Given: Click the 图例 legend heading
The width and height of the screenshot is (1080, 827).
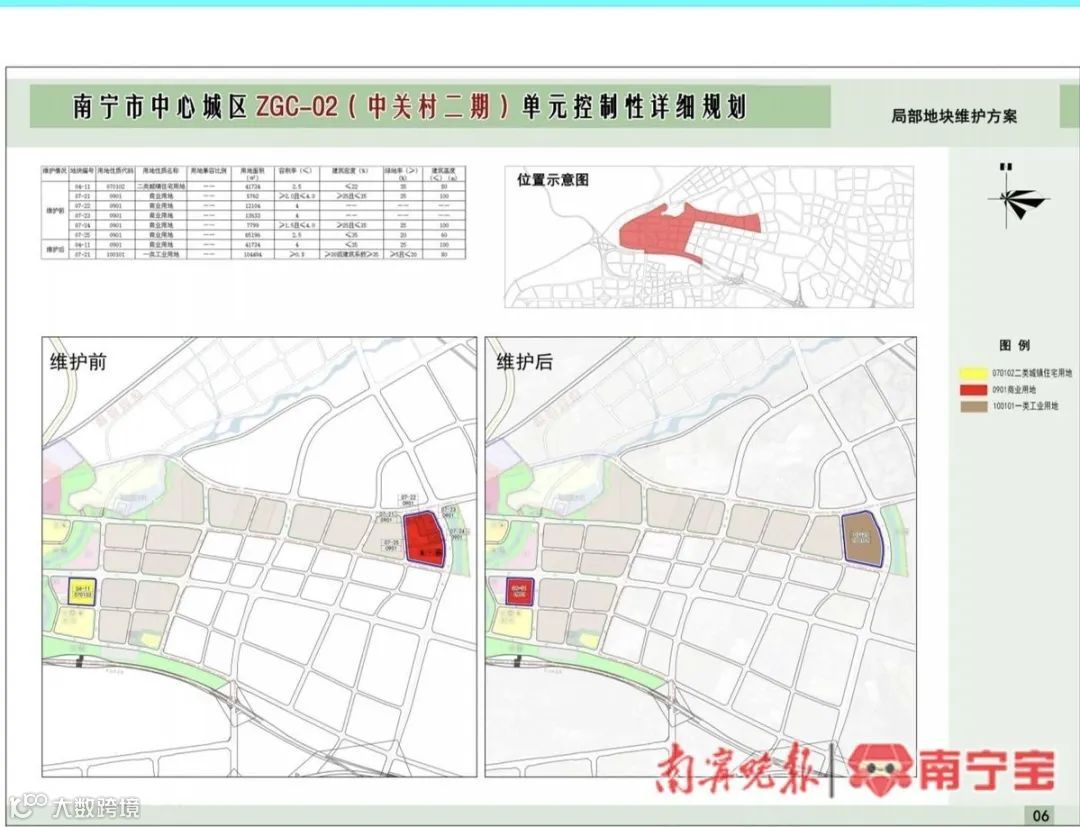Looking at the screenshot, I should [1015, 346].
